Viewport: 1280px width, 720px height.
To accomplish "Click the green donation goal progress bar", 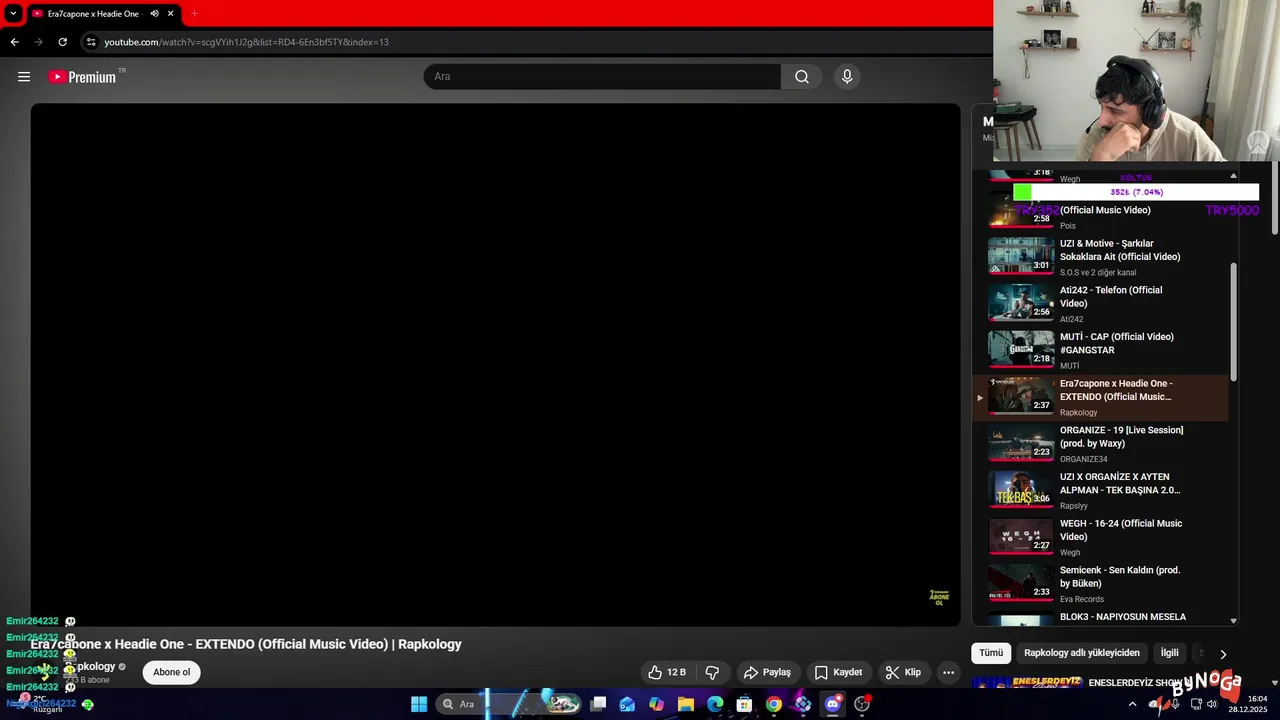I will [x=1136, y=192].
